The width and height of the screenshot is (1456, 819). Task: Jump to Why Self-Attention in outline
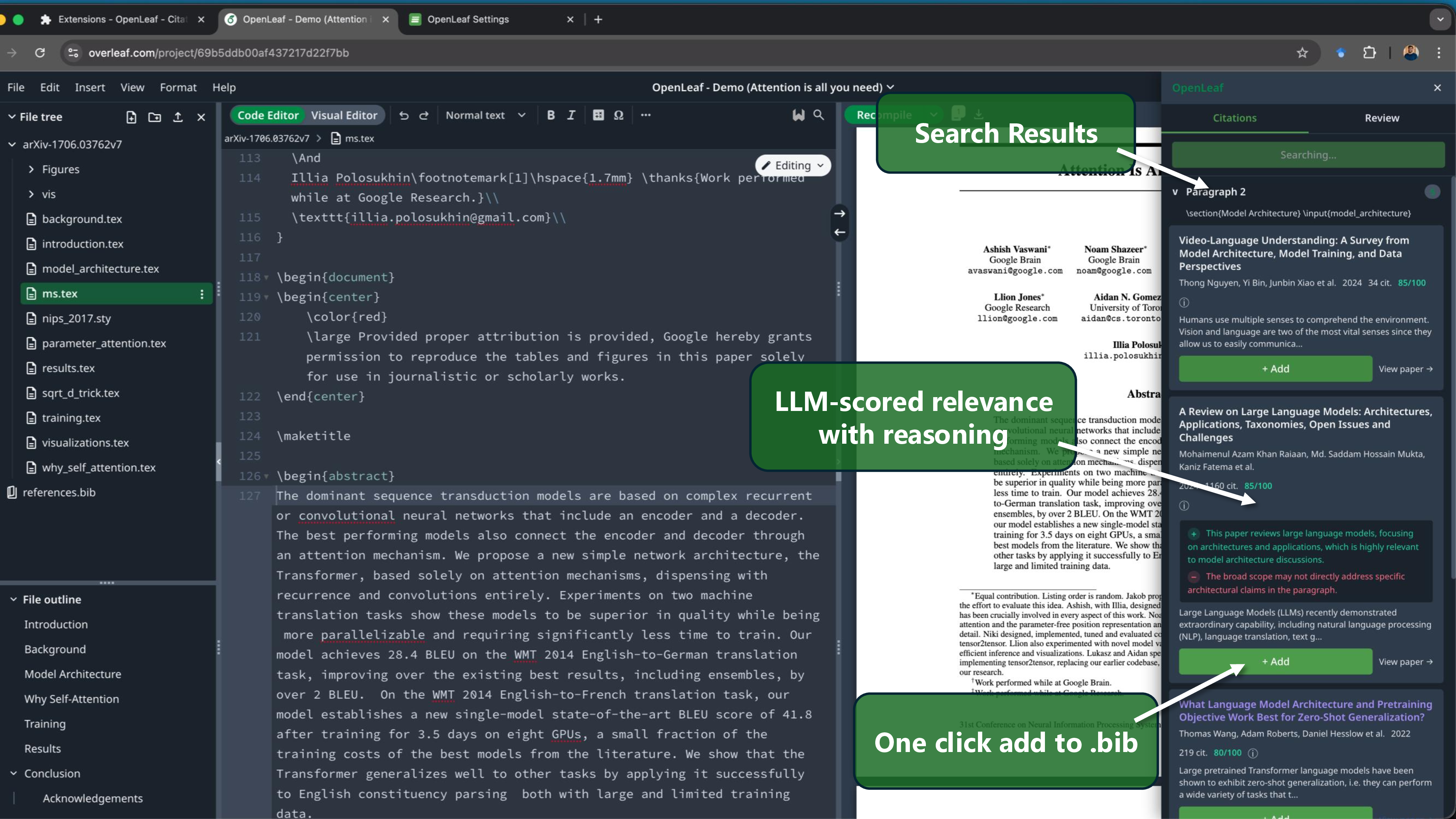click(71, 699)
